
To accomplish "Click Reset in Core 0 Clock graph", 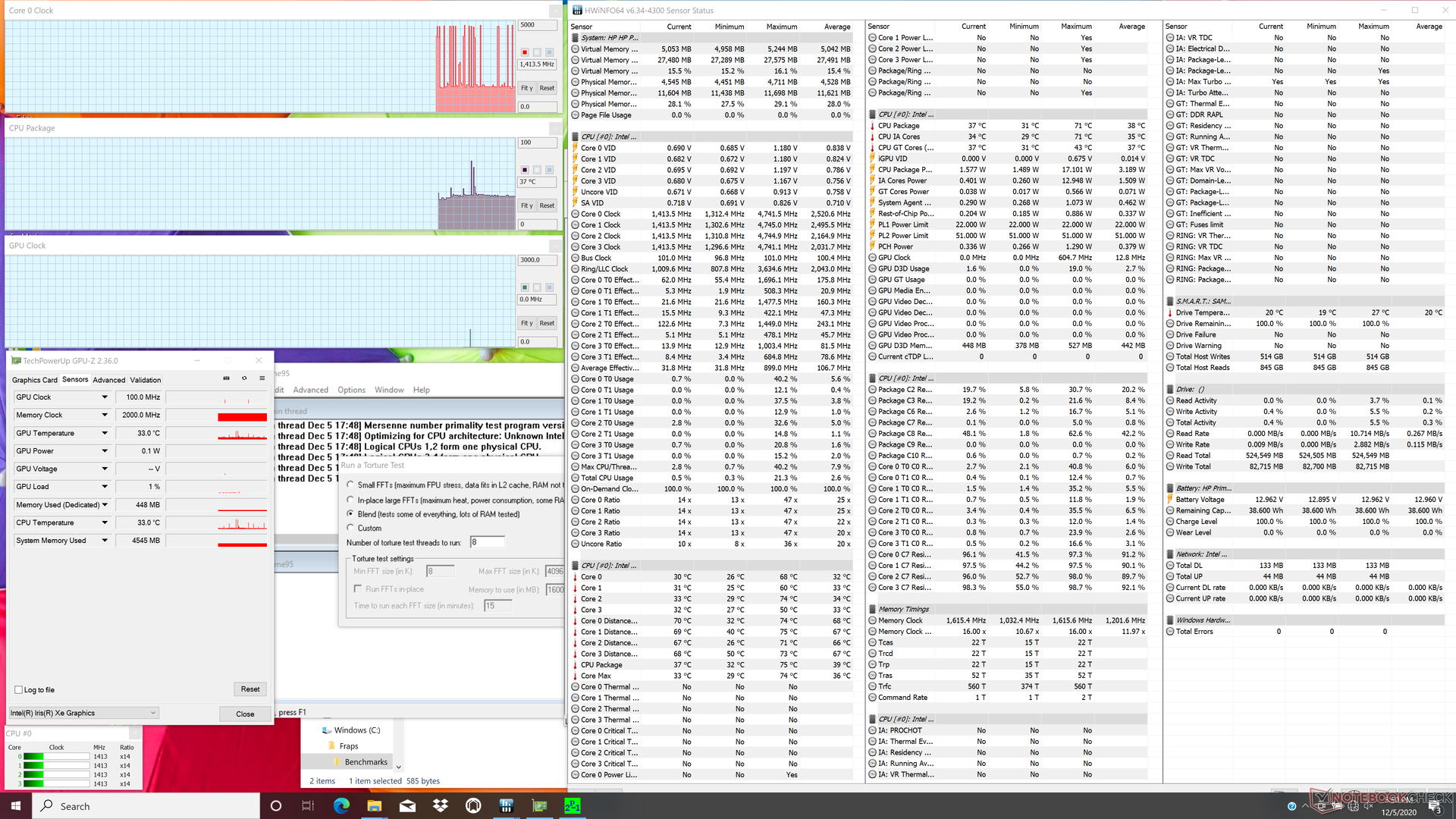I will pyautogui.click(x=548, y=88).
